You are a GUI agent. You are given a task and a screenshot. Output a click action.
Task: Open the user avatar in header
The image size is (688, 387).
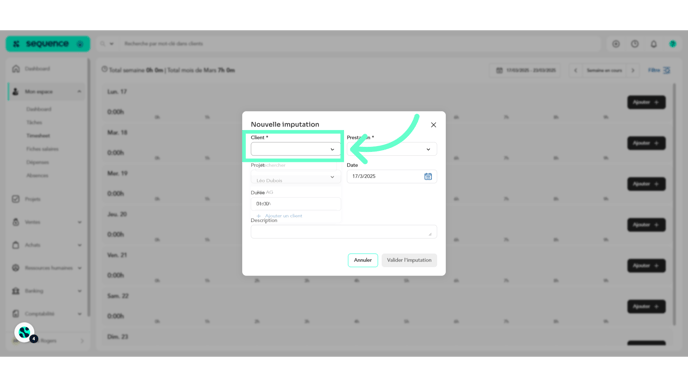[673, 44]
